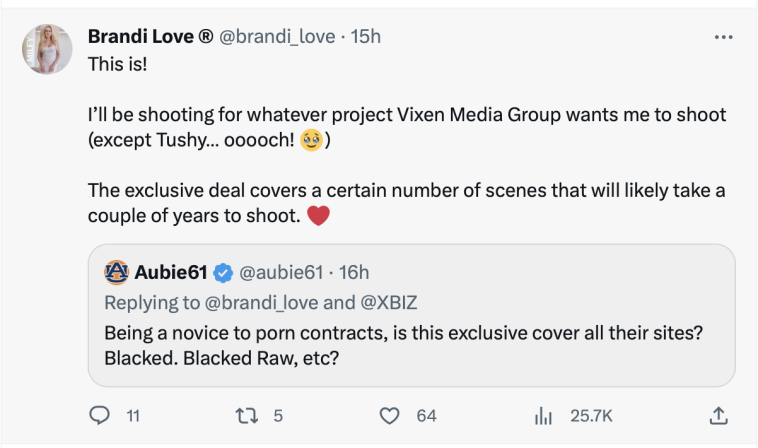The image size is (758, 448).
Task: Click the 64 likes count
Action: [x=426, y=415]
